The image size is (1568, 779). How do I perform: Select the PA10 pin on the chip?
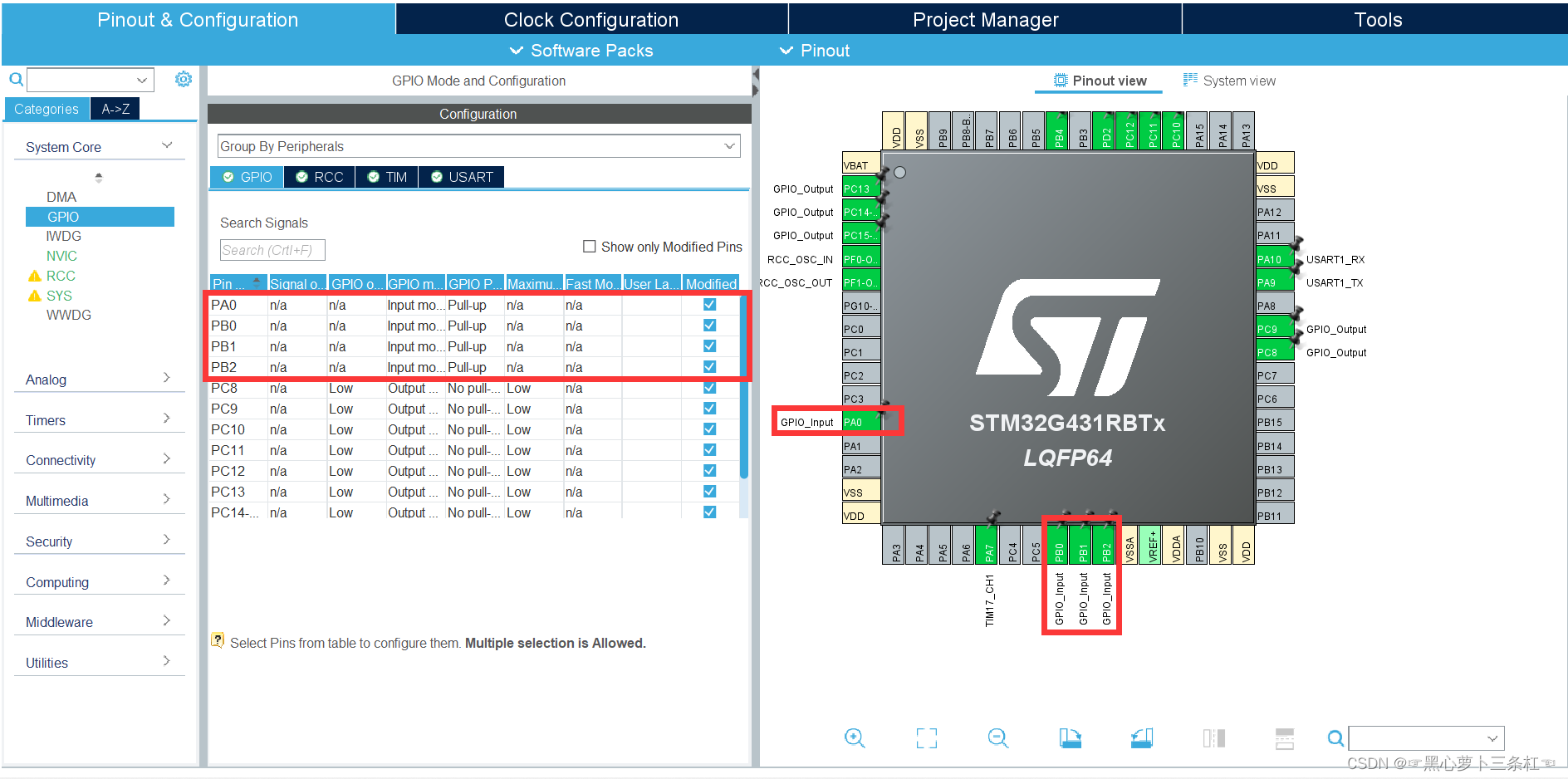tap(1275, 259)
